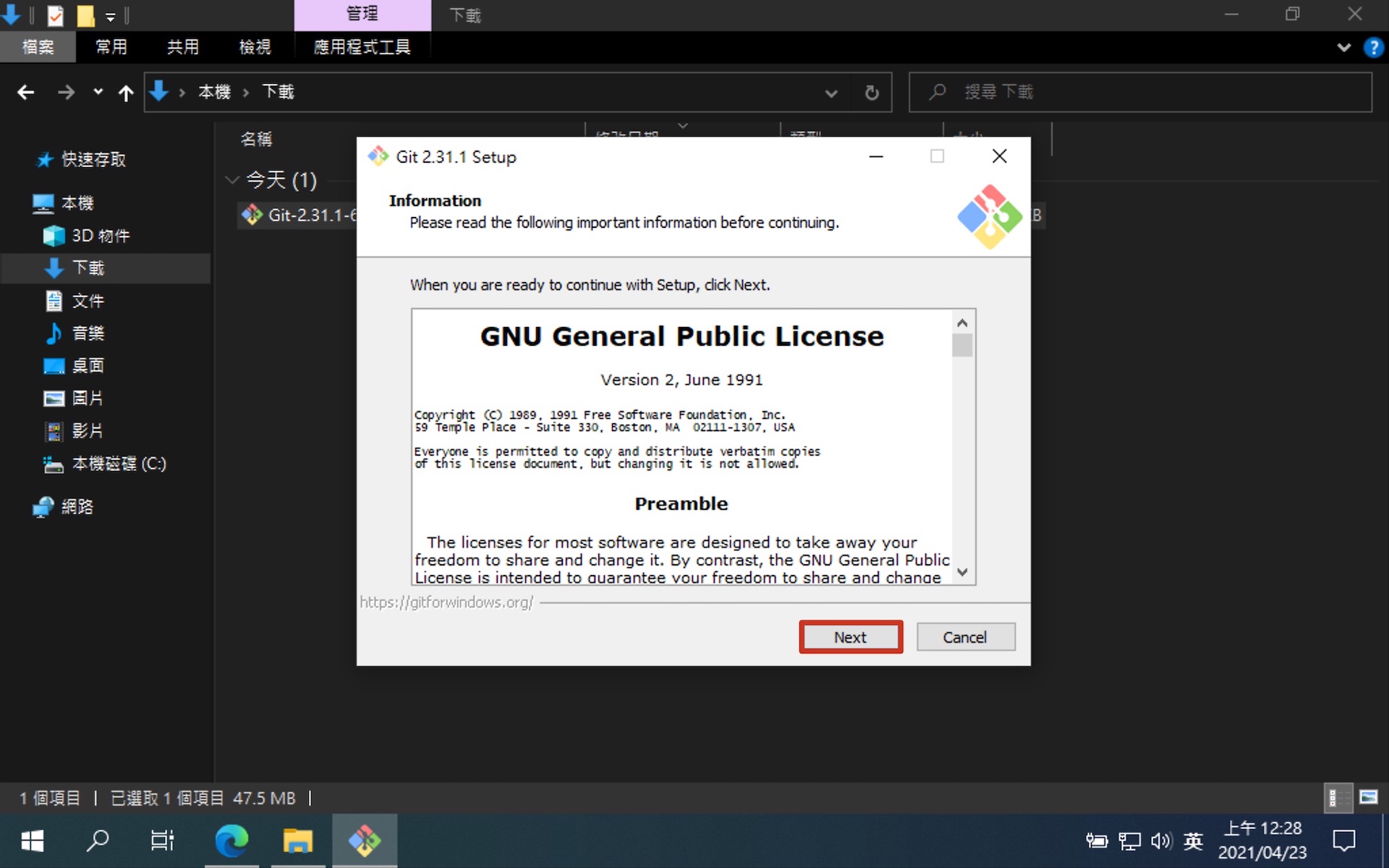Switch to the 檢視 ribbon tab
Image resolution: width=1389 pixels, height=868 pixels.
pyautogui.click(x=255, y=47)
